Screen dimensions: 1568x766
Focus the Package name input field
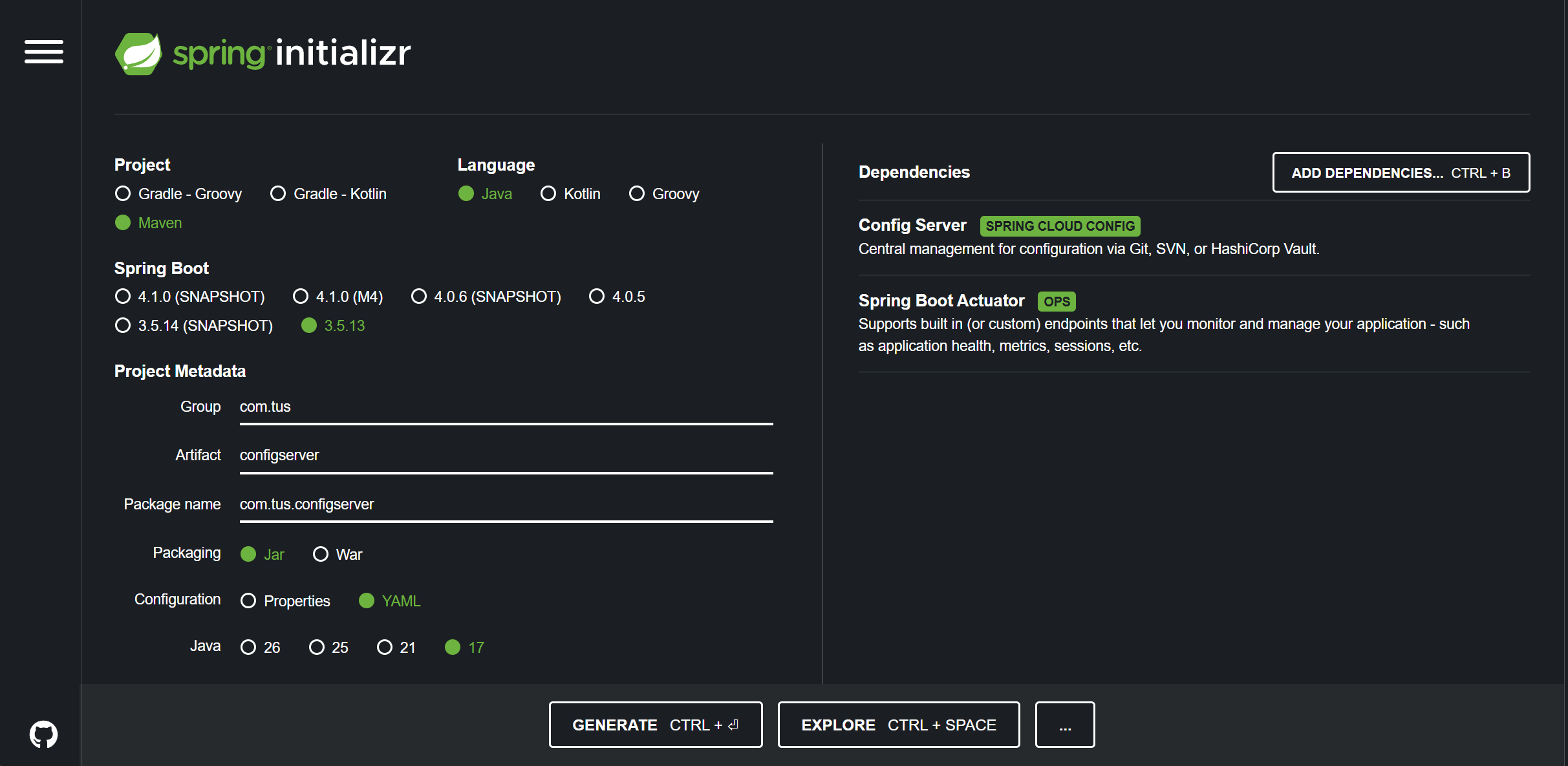(506, 505)
